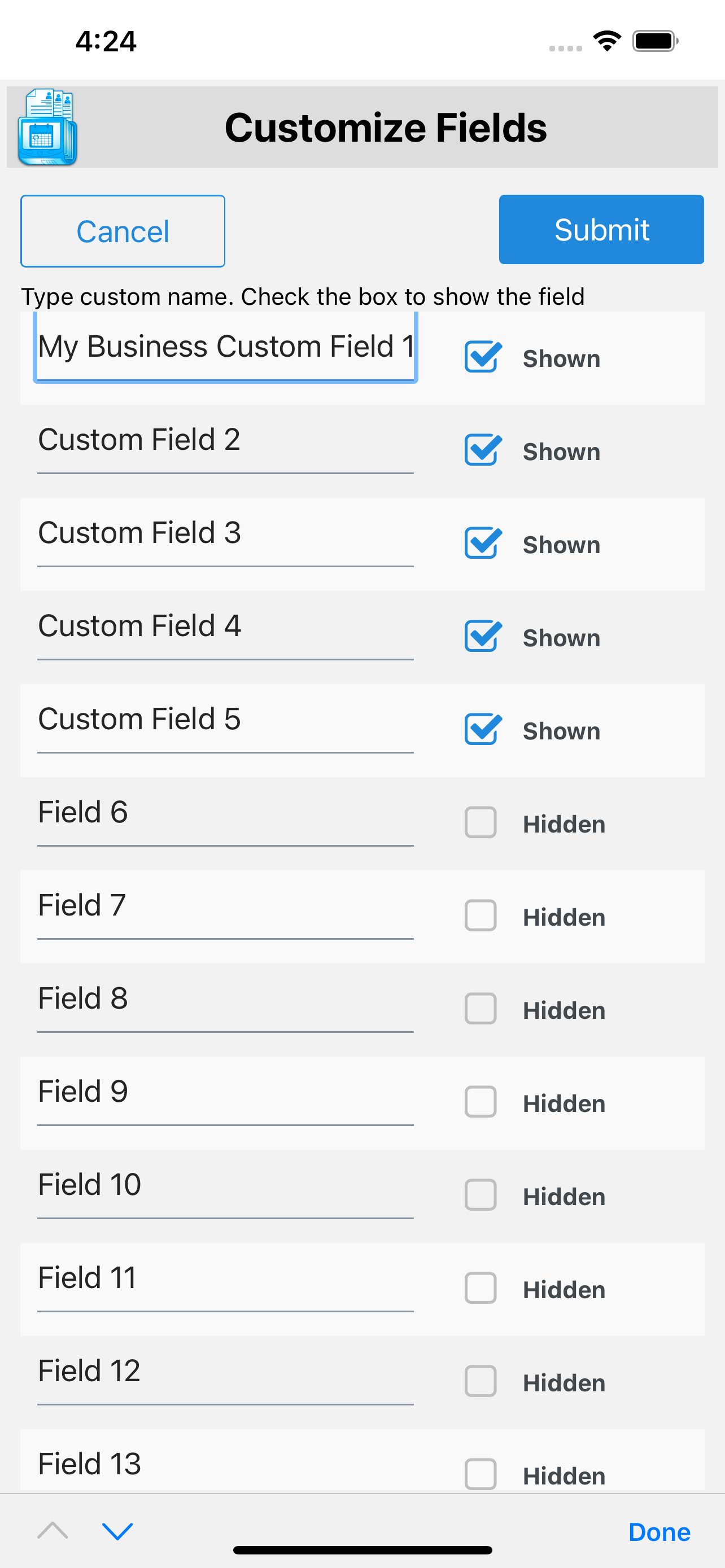The width and height of the screenshot is (725, 1568).
Task: Click the Cancel button
Action: tap(123, 231)
